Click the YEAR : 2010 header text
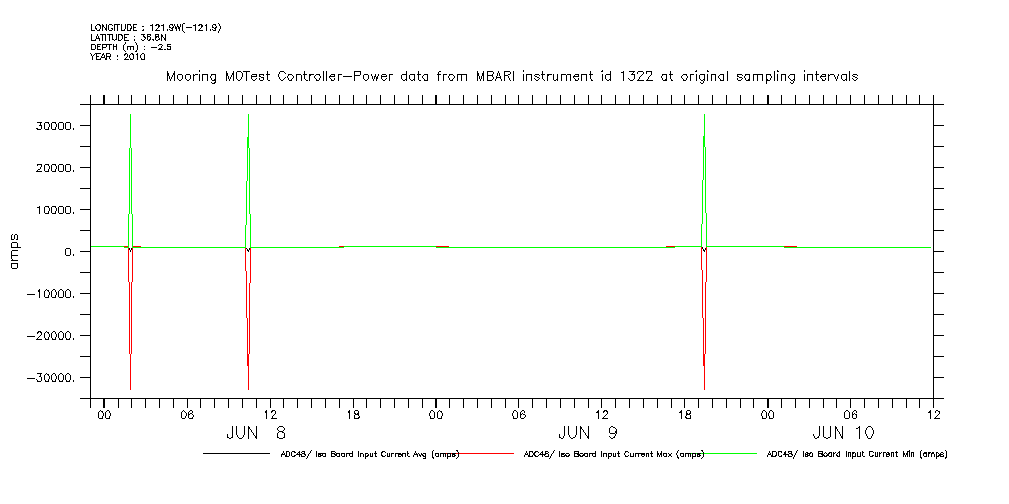 pos(118,55)
